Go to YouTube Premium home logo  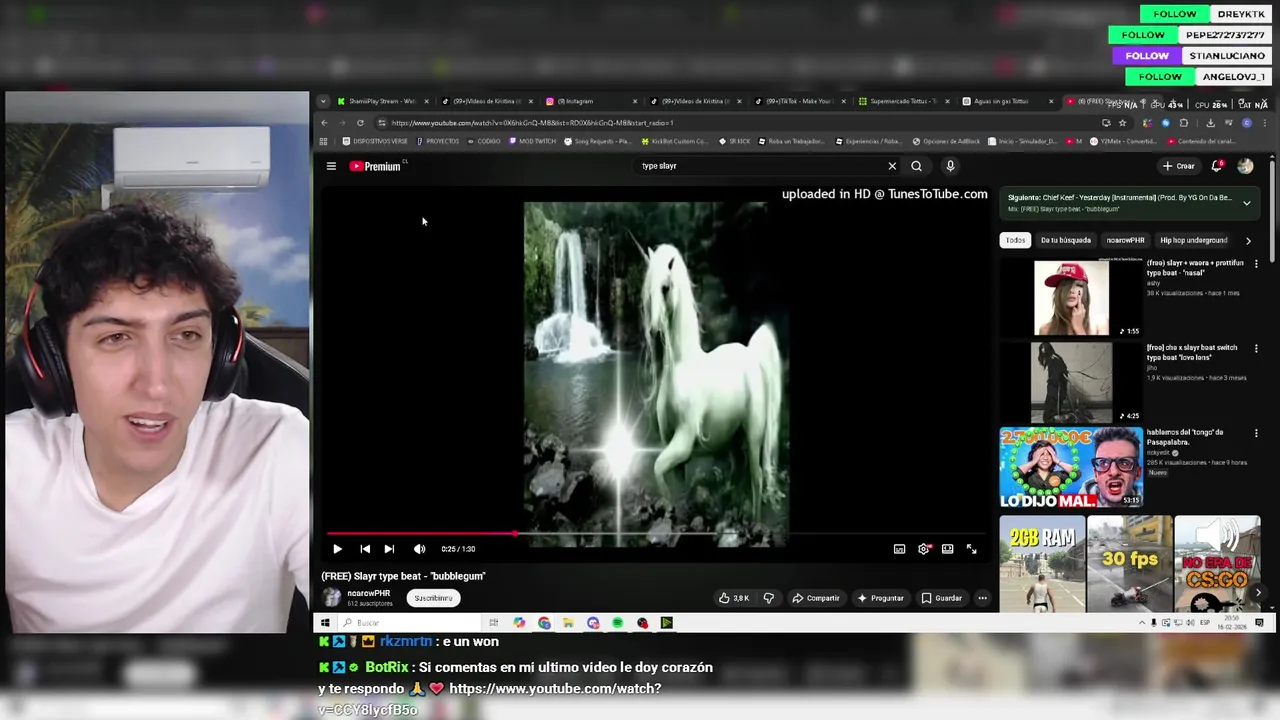coord(375,166)
